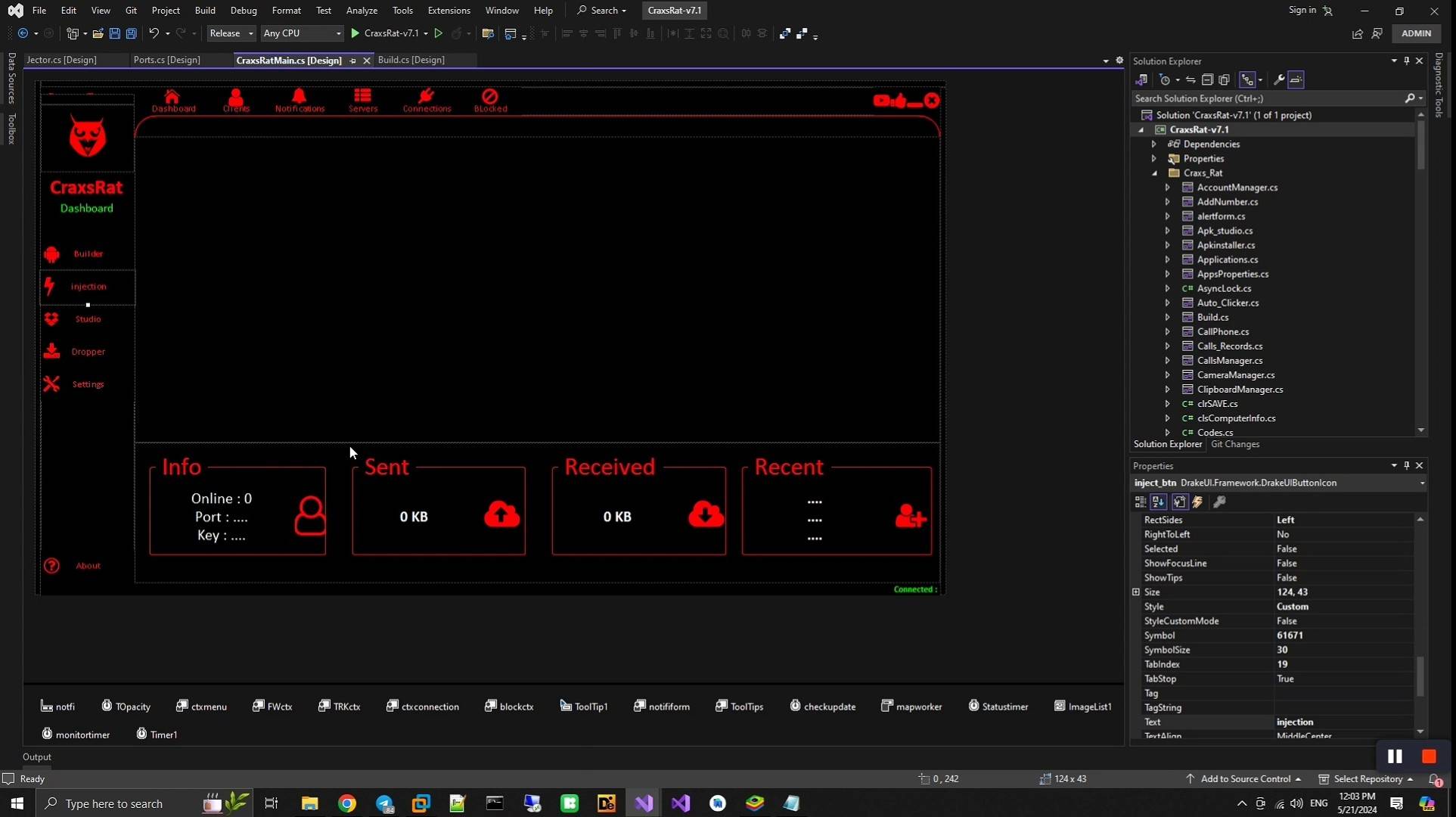Show Events lightning icon in Properties

click(1197, 502)
